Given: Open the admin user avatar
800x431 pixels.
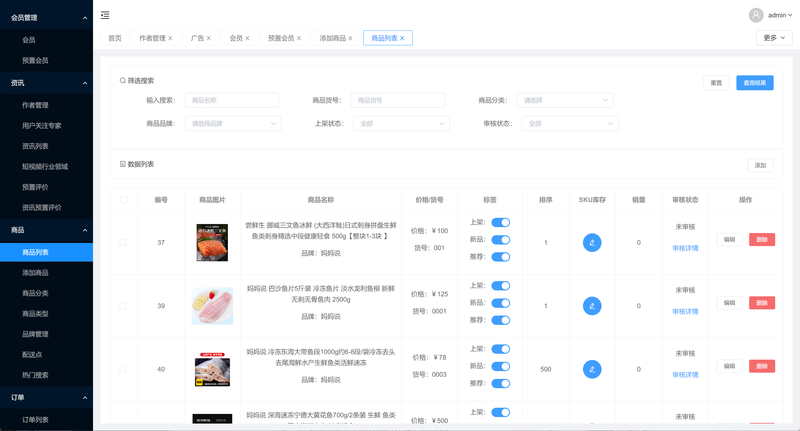Looking at the screenshot, I should (756, 15).
